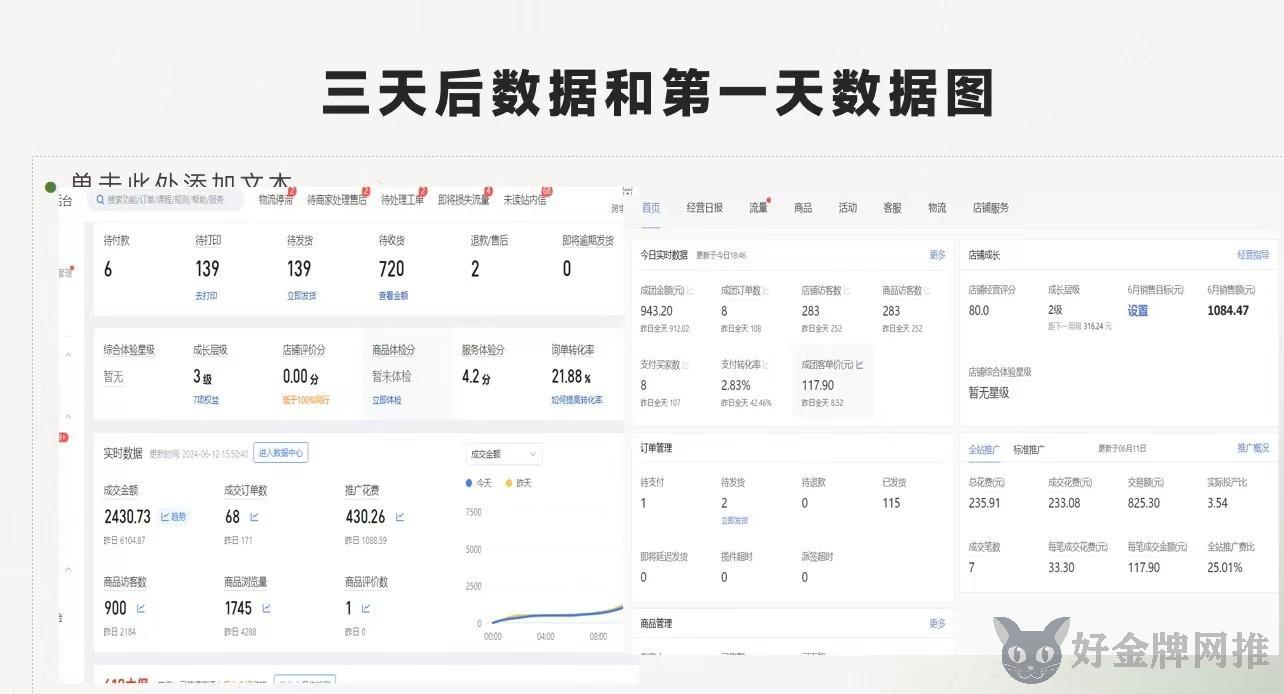
Task: Click the magnifier icon in the search box
Action: pos(100,200)
